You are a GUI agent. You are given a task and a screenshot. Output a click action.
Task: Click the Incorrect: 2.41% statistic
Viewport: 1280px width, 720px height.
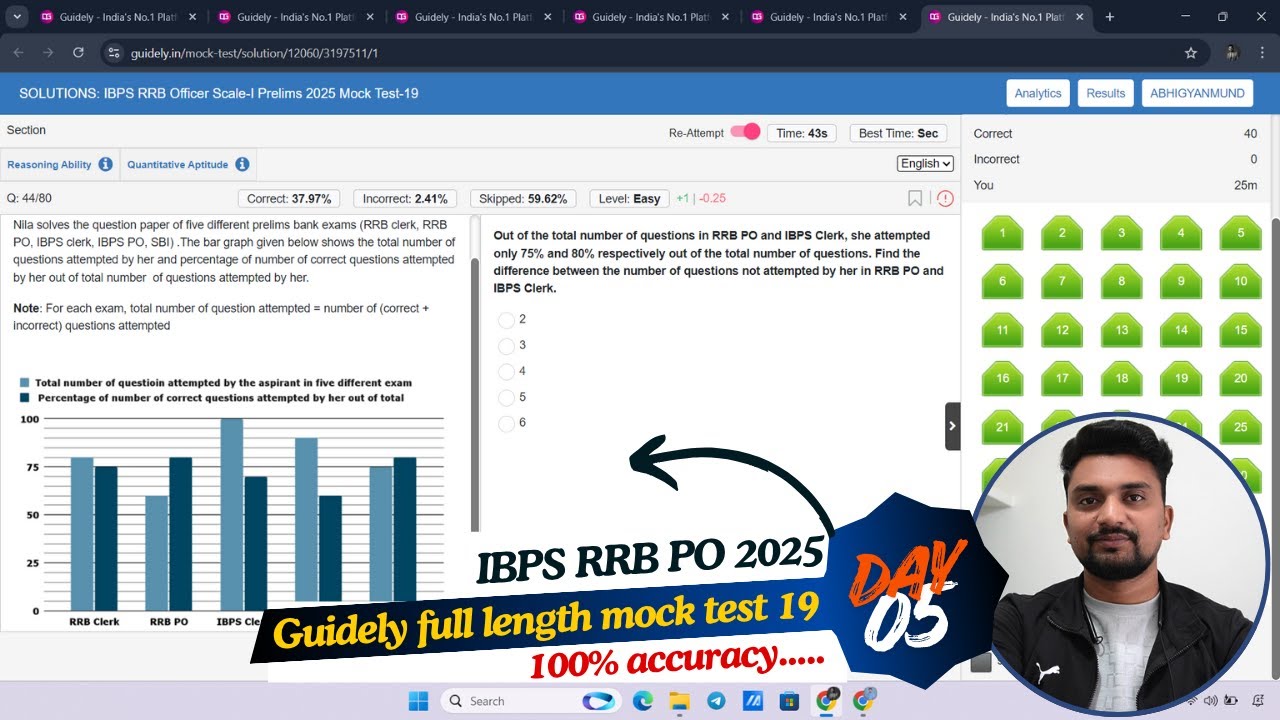click(x=405, y=199)
